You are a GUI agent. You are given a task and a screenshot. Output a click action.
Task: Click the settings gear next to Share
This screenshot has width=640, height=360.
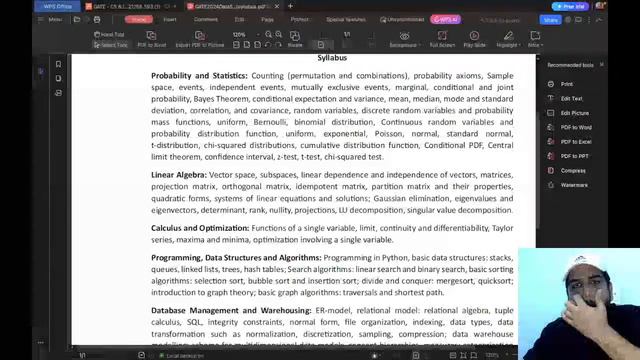[568, 20]
